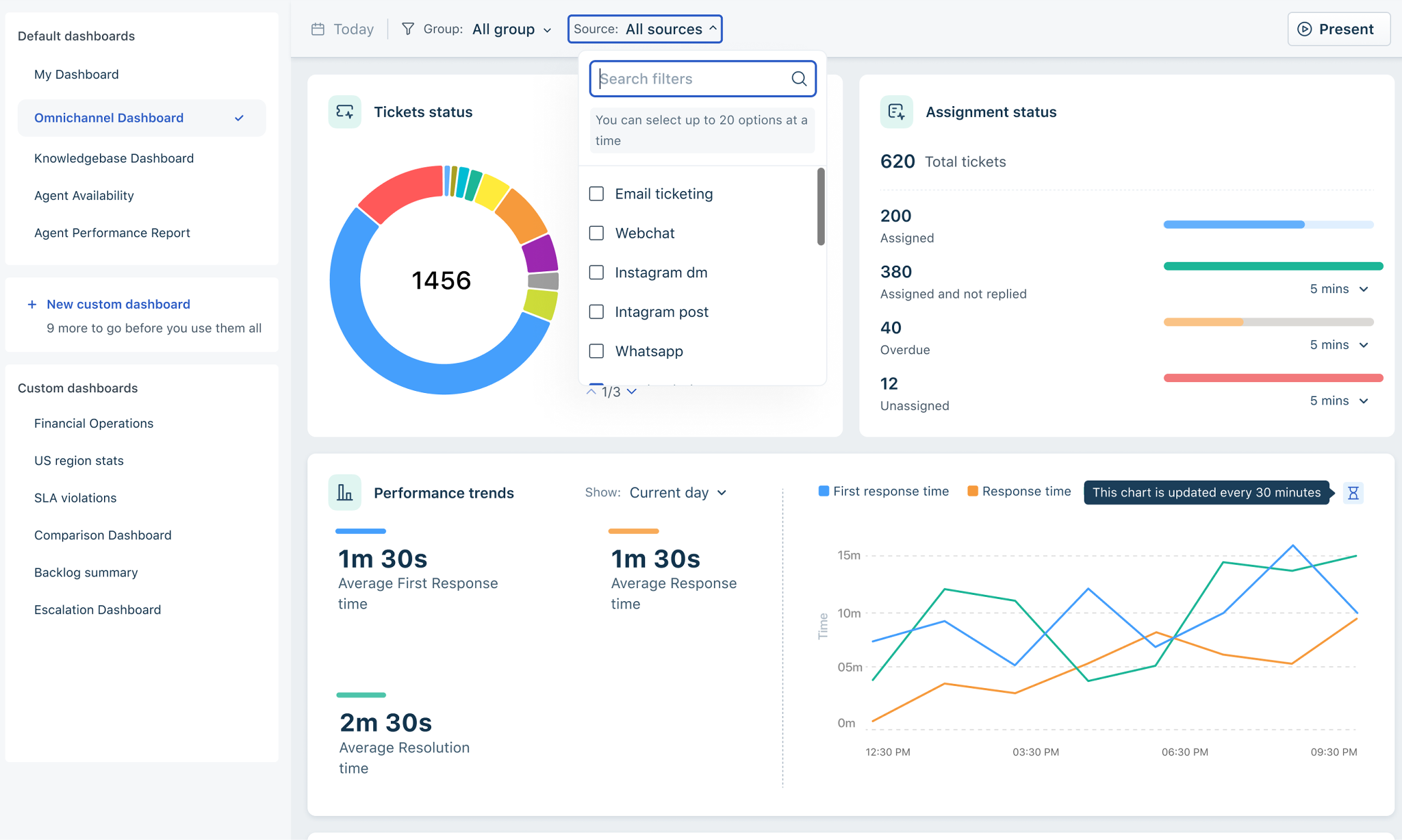Click the magnifier icon in Search filters
Screen dimensions: 1402x840
[799, 79]
